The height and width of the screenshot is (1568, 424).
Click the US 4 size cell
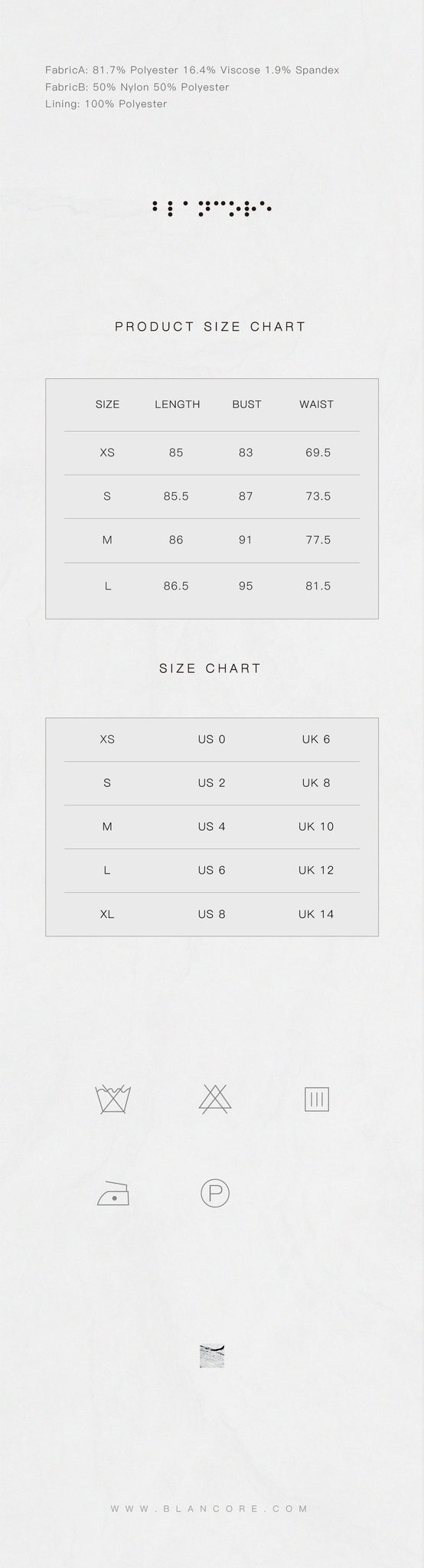point(211,827)
